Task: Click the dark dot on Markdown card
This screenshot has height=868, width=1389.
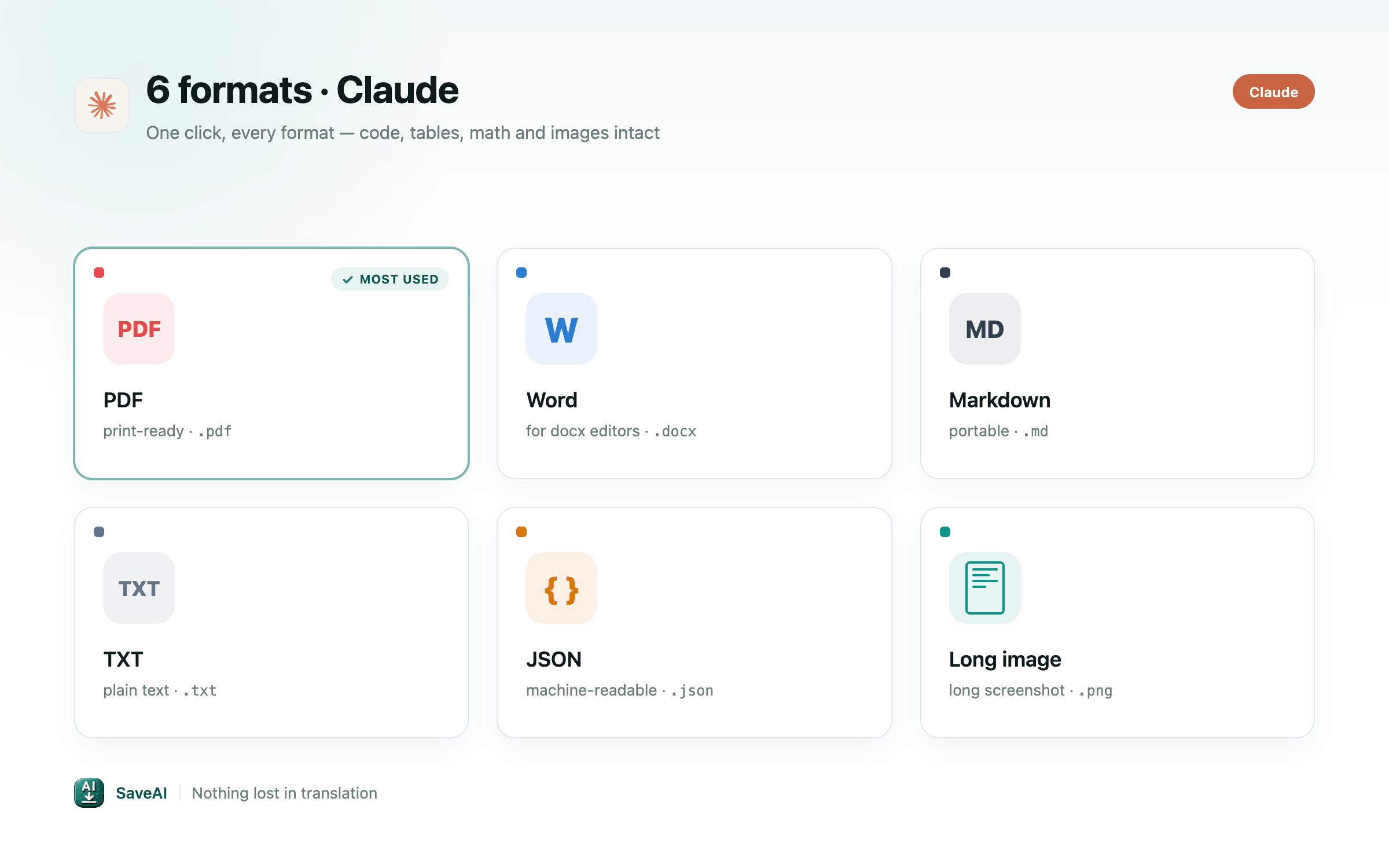Action: pyautogui.click(x=945, y=273)
